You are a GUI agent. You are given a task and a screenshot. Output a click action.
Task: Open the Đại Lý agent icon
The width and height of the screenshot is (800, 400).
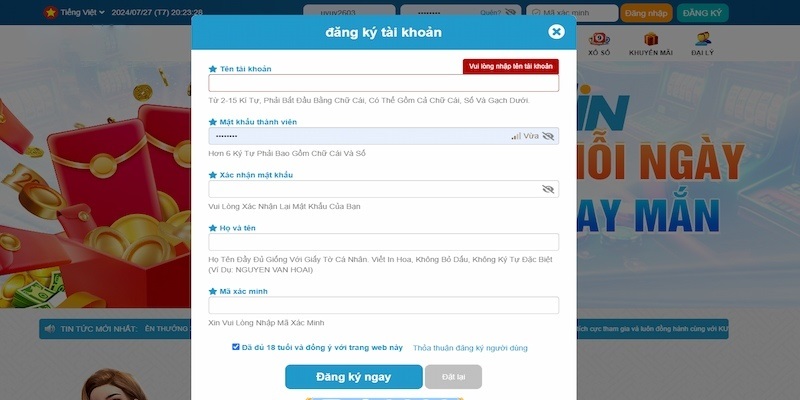click(703, 39)
